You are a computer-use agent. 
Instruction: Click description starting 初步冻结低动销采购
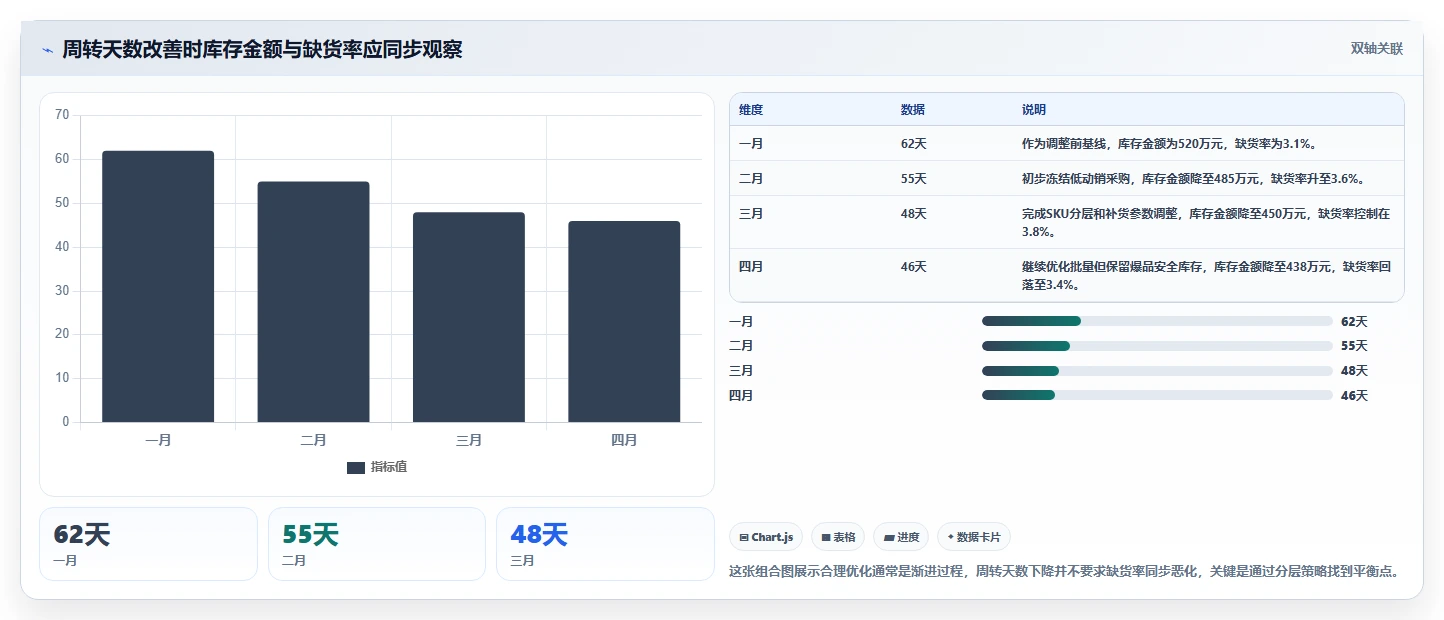pyautogui.click(x=1193, y=179)
